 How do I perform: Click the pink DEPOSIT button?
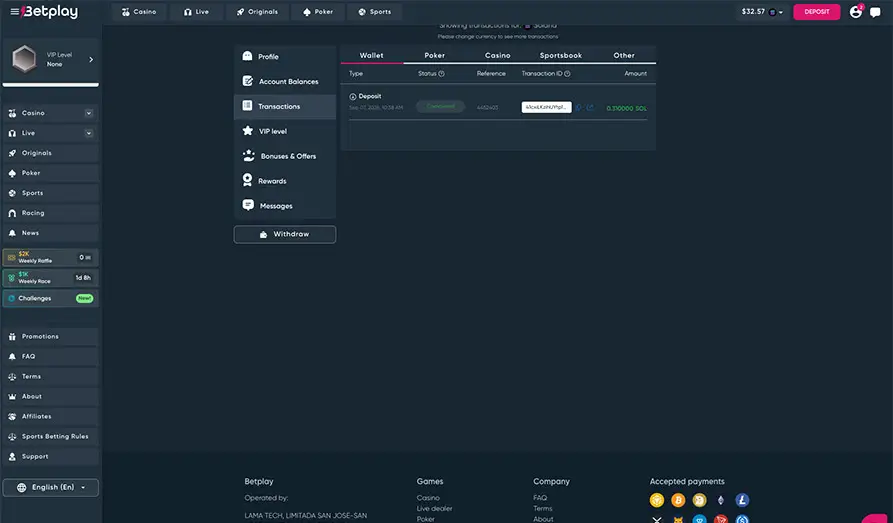[817, 11]
